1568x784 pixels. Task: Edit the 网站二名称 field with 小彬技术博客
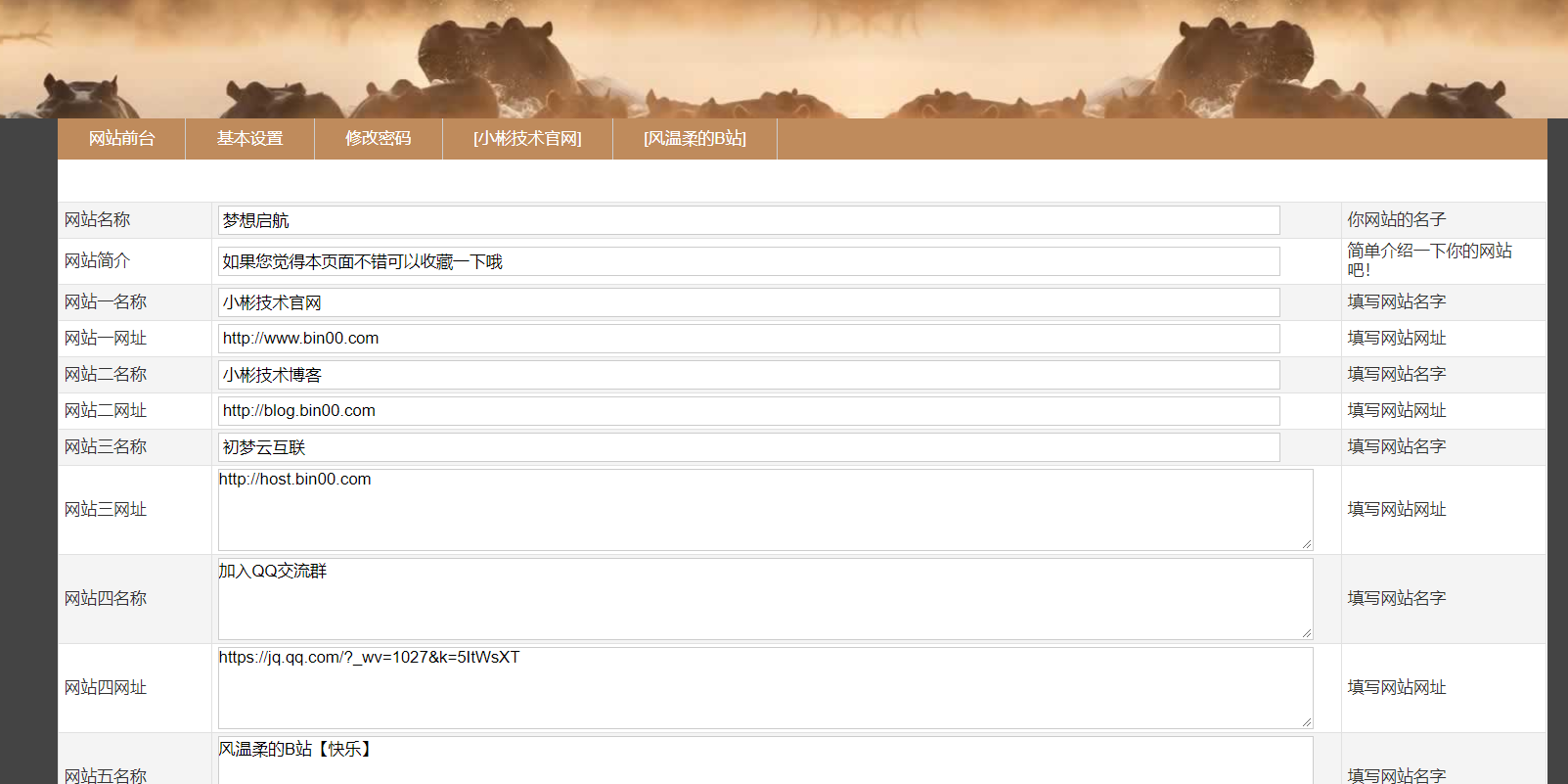(x=748, y=375)
